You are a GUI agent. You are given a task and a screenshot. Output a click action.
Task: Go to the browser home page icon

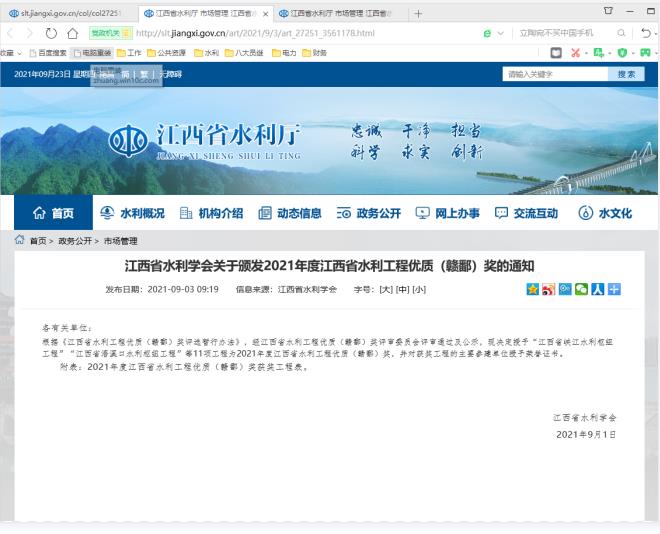pos(73,33)
